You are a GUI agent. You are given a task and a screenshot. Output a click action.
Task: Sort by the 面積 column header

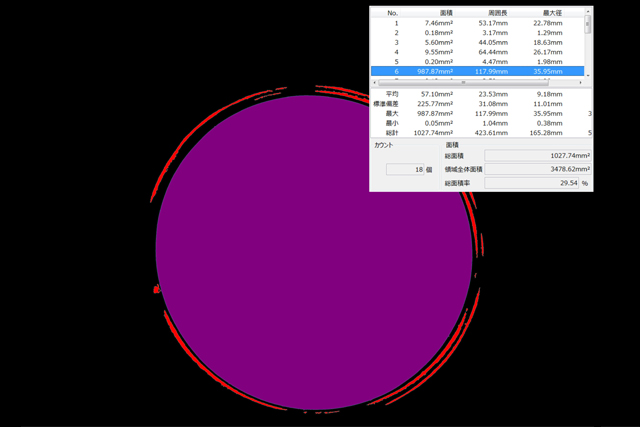445,13
